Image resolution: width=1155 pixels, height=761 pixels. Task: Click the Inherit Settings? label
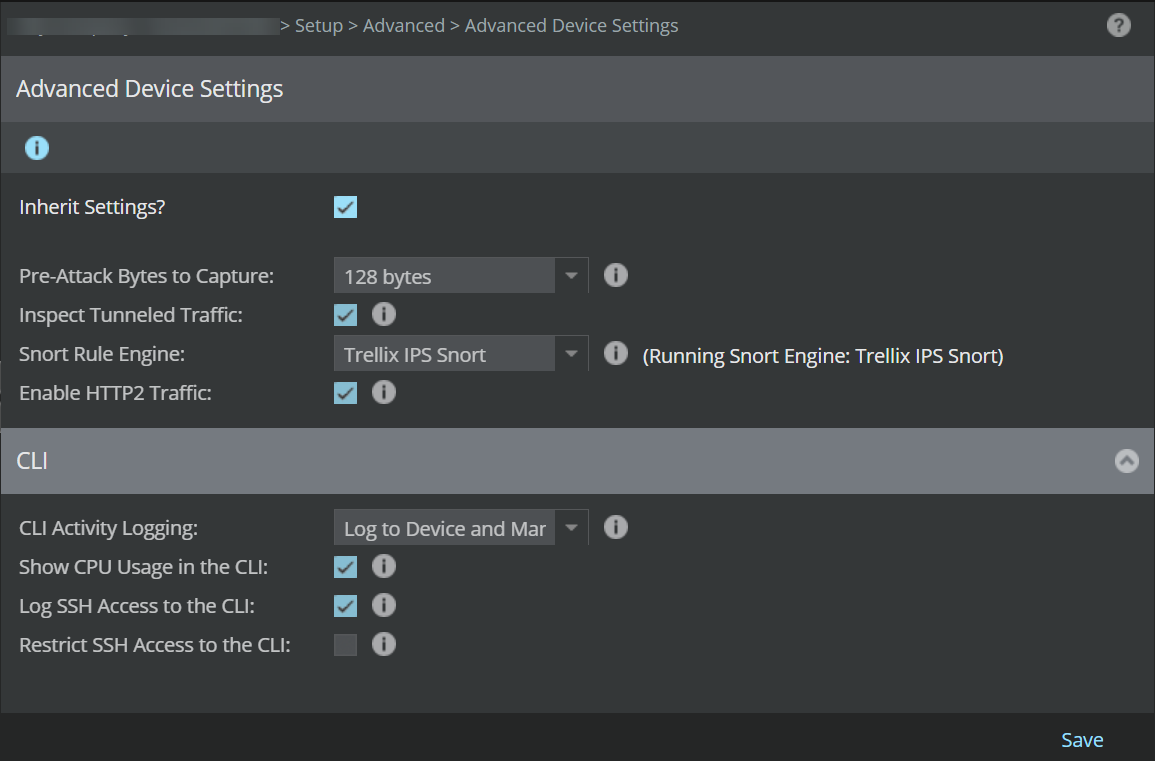[x=92, y=207]
